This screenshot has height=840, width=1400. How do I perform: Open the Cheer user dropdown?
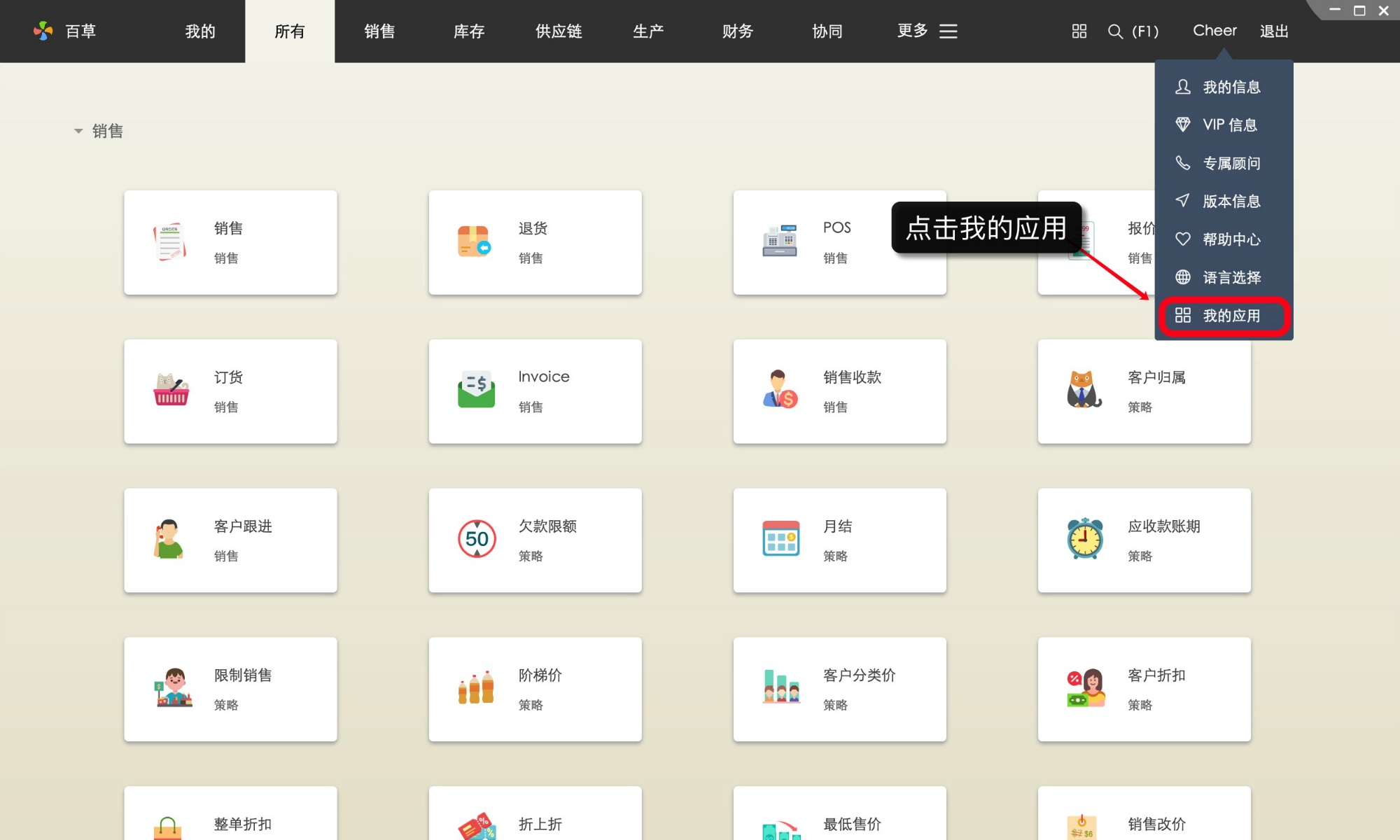point(1214,31)
